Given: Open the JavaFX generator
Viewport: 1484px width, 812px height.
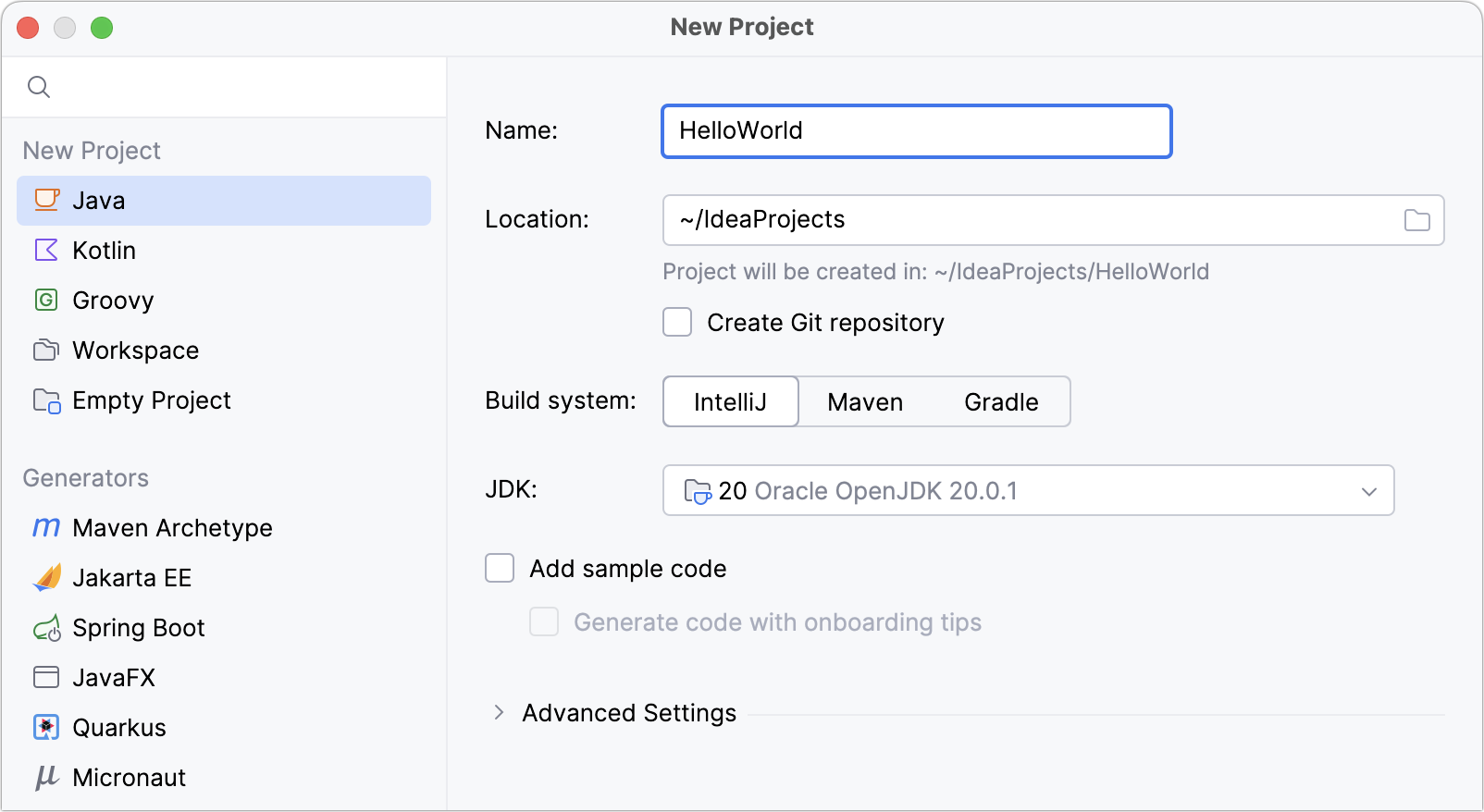Looking at the screenshot, I should 114,677.
